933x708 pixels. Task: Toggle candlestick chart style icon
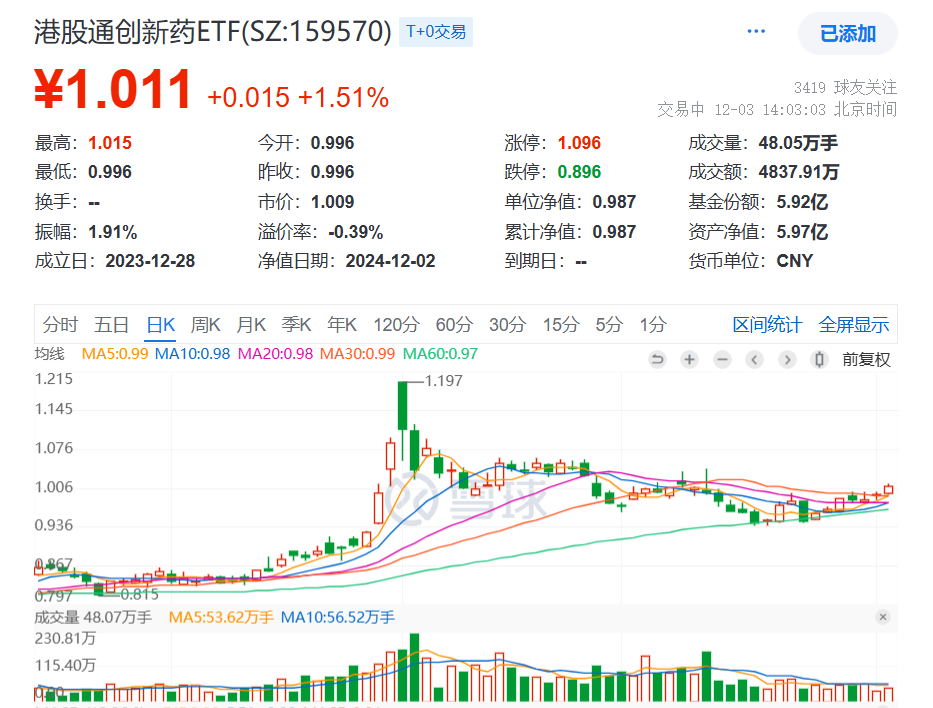click(820, 360)
